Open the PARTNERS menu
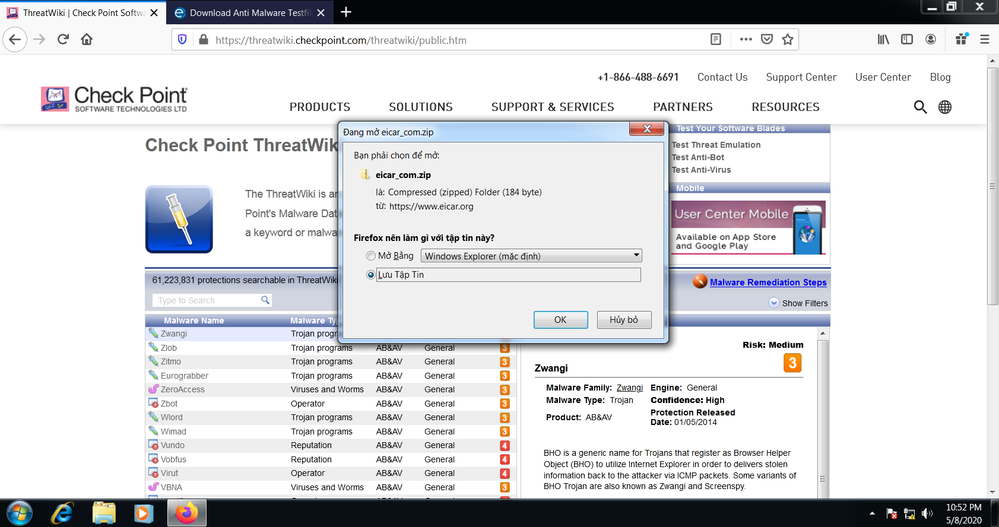999x527 pixels. [682, 107]
